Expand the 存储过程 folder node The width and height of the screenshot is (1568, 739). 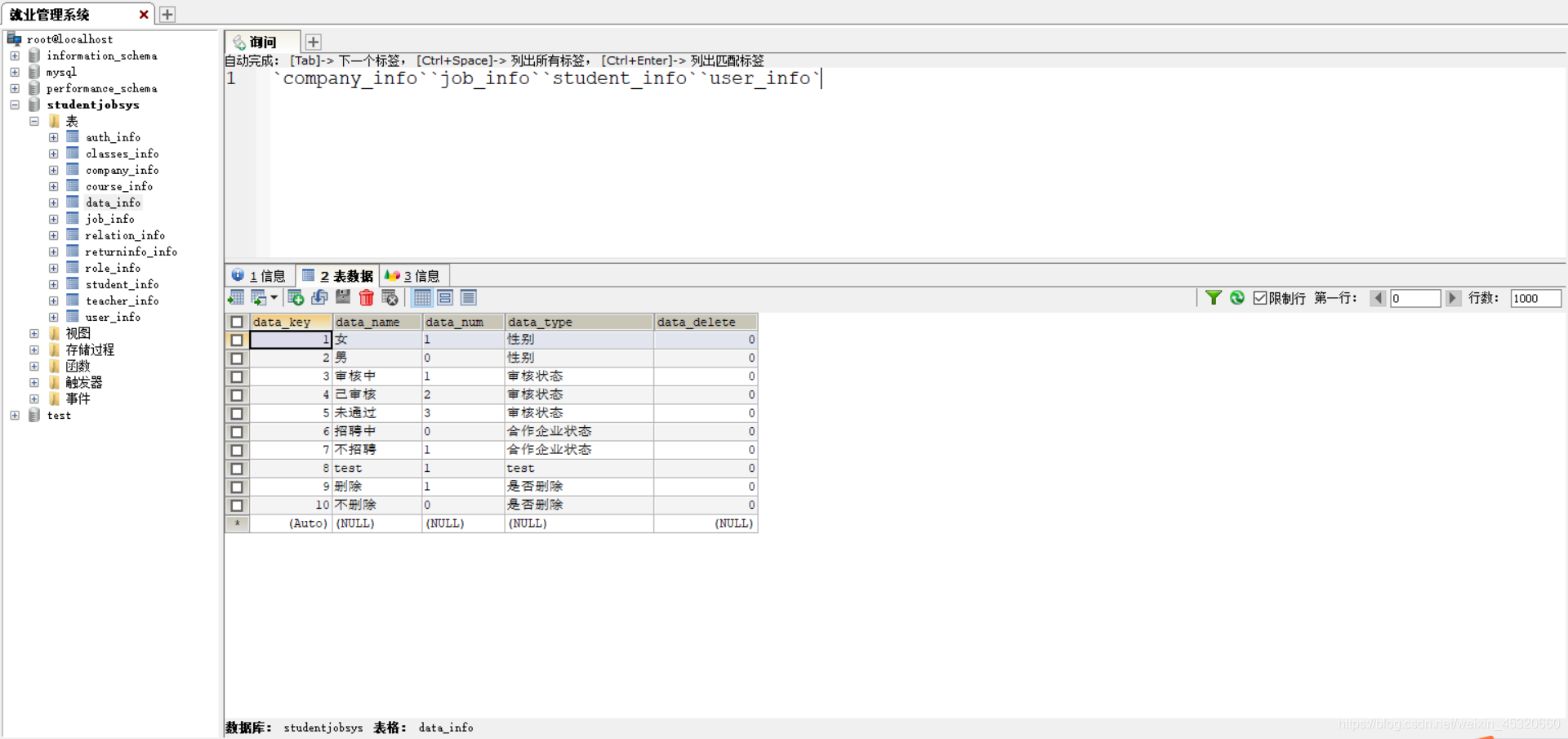[x=34, y=349]
